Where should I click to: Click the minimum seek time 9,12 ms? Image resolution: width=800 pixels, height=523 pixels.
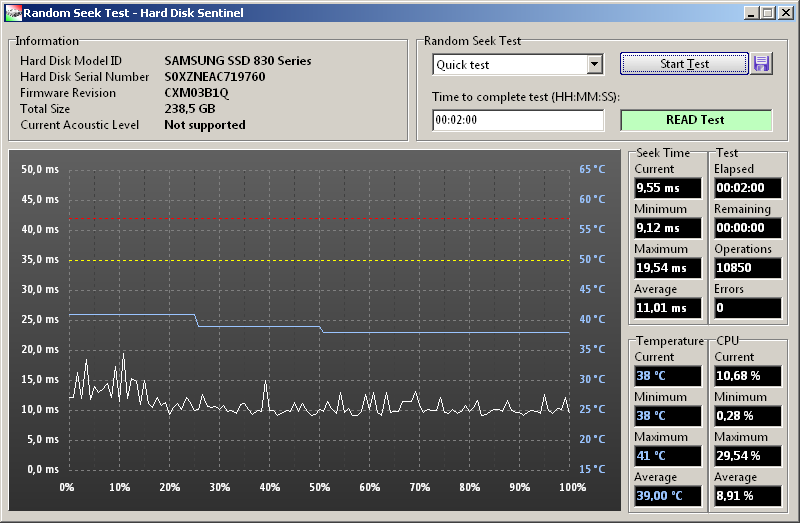point(668,228)
